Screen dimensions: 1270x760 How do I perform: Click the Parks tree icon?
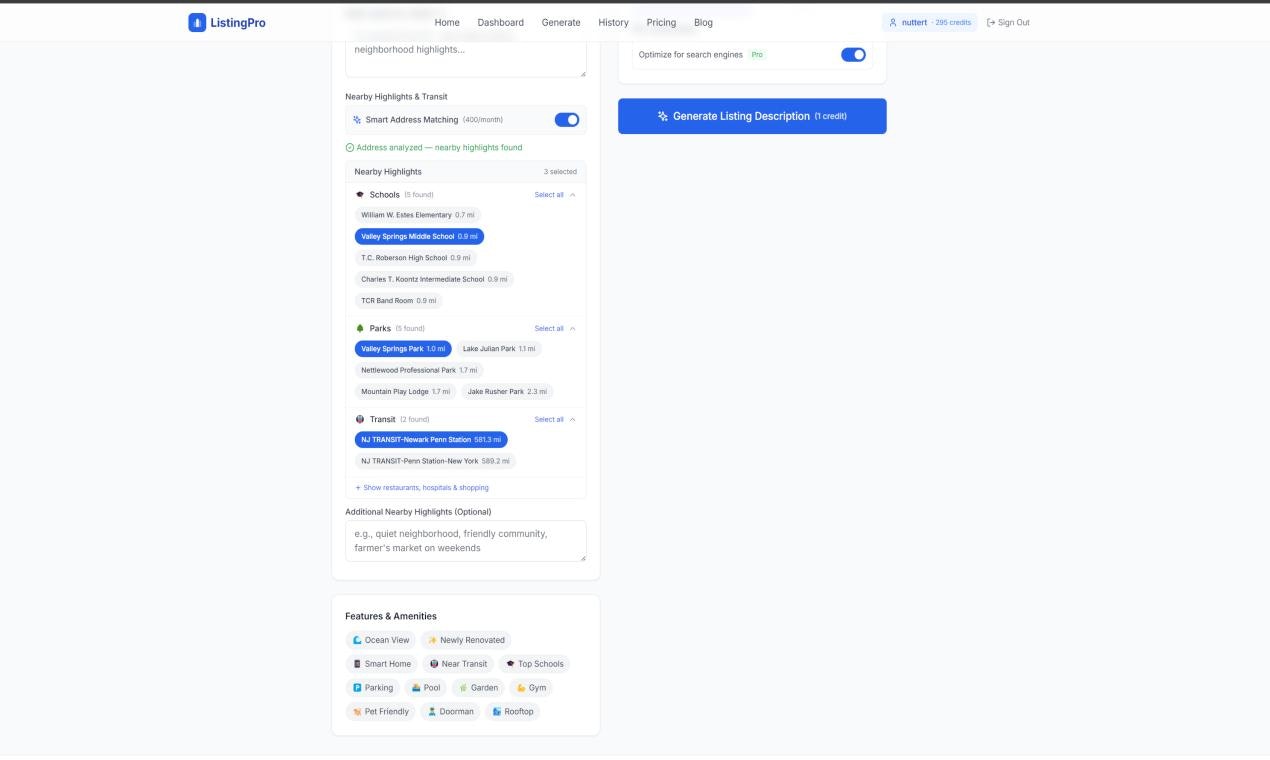(360, 328)
